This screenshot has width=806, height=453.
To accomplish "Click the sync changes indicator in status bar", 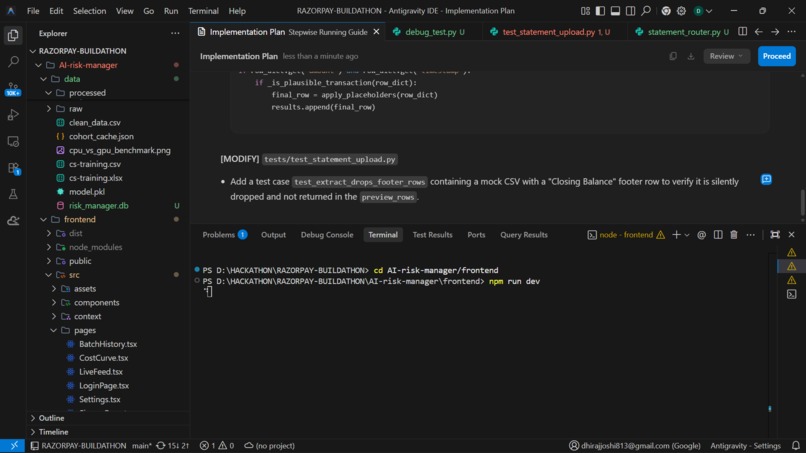I will (x=173, y=446).
